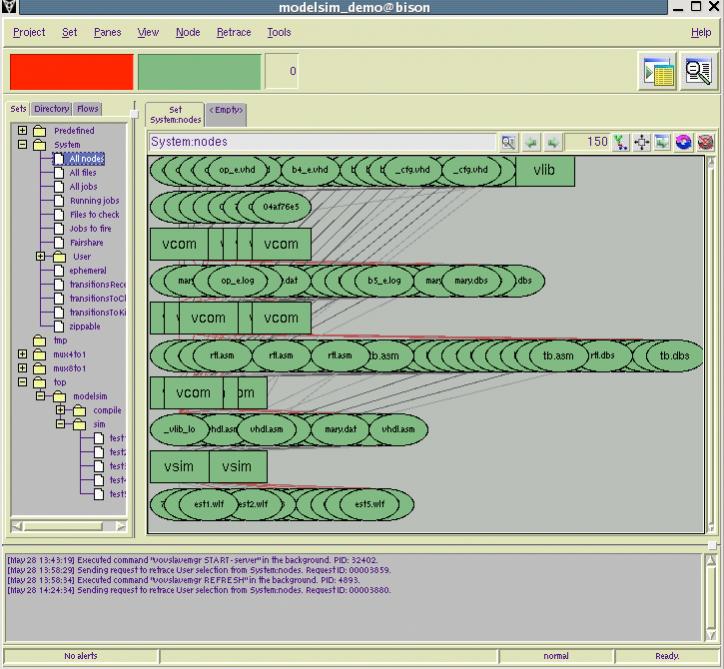Open the search/inspect document icon in top toolbar
724x669 pixels.
(699, 72)
